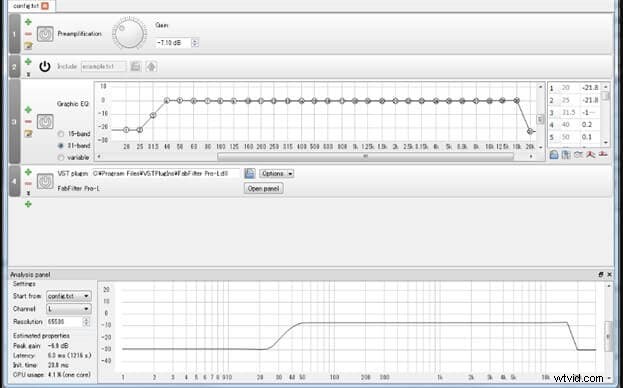Open the Channel dropdown
The height and width of the screenshot is (388, 623).
click(x=69, y=309)
